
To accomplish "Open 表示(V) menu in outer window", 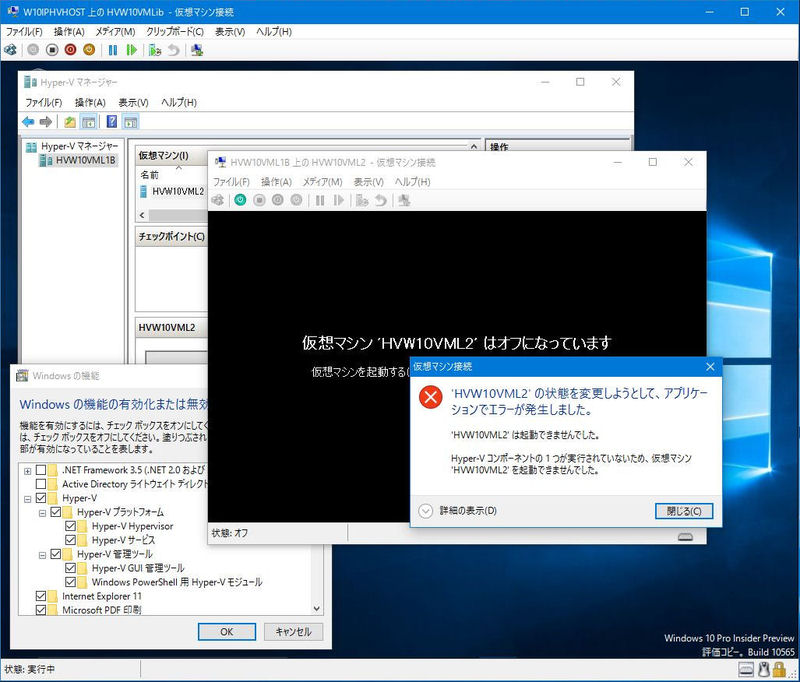I will click(x=230, y=32).
